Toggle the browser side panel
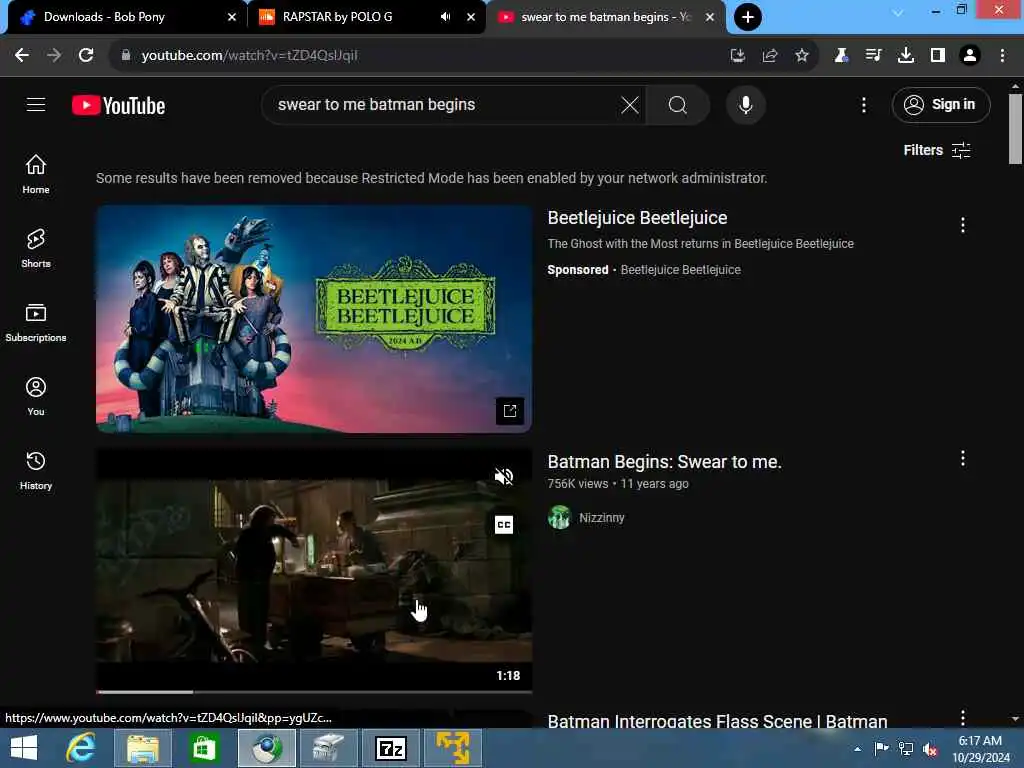This screenshot has width=1024, height=768. (x=937, y=56)
